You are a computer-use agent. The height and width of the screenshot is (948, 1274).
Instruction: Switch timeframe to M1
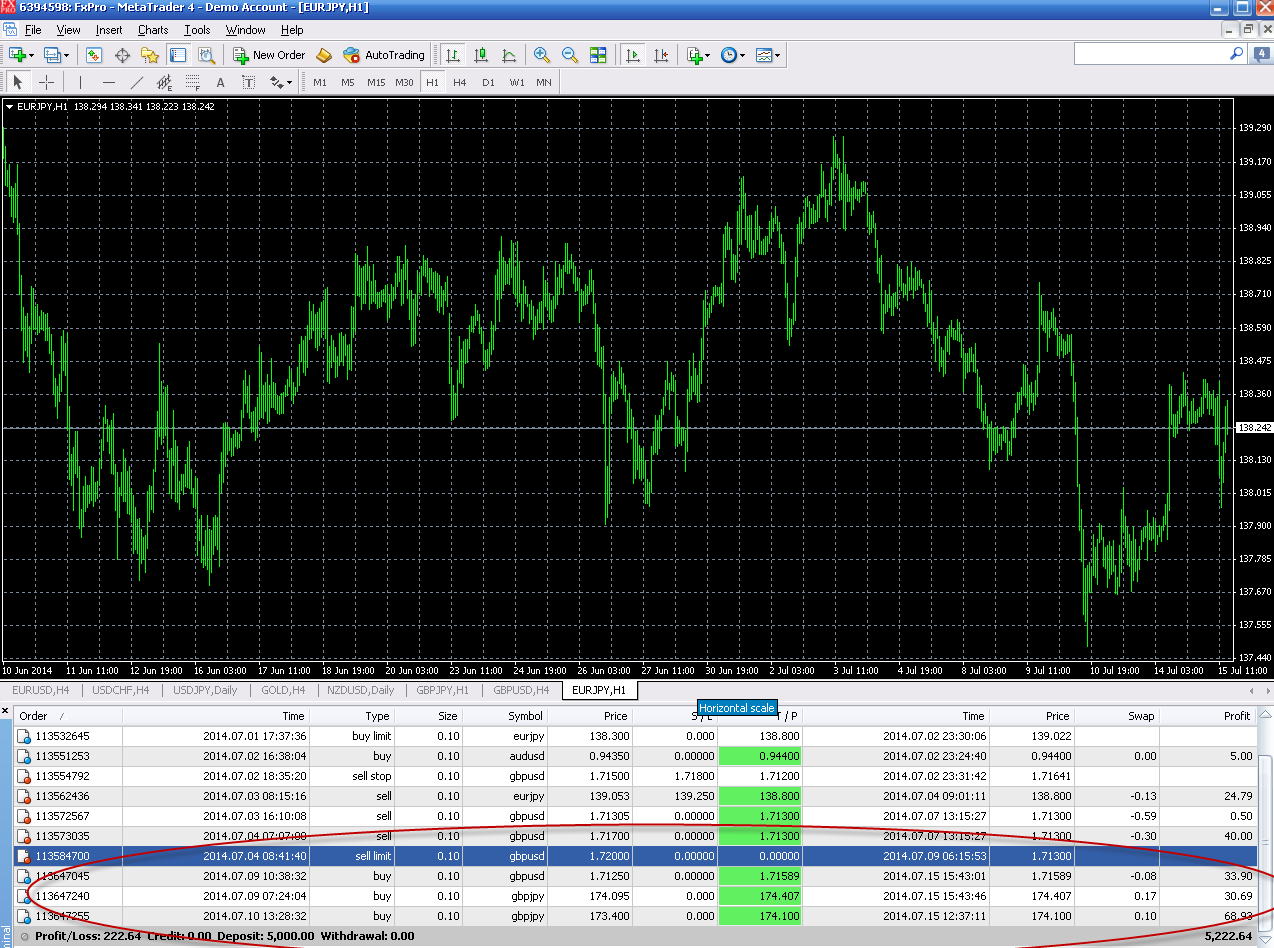point(320,82)
